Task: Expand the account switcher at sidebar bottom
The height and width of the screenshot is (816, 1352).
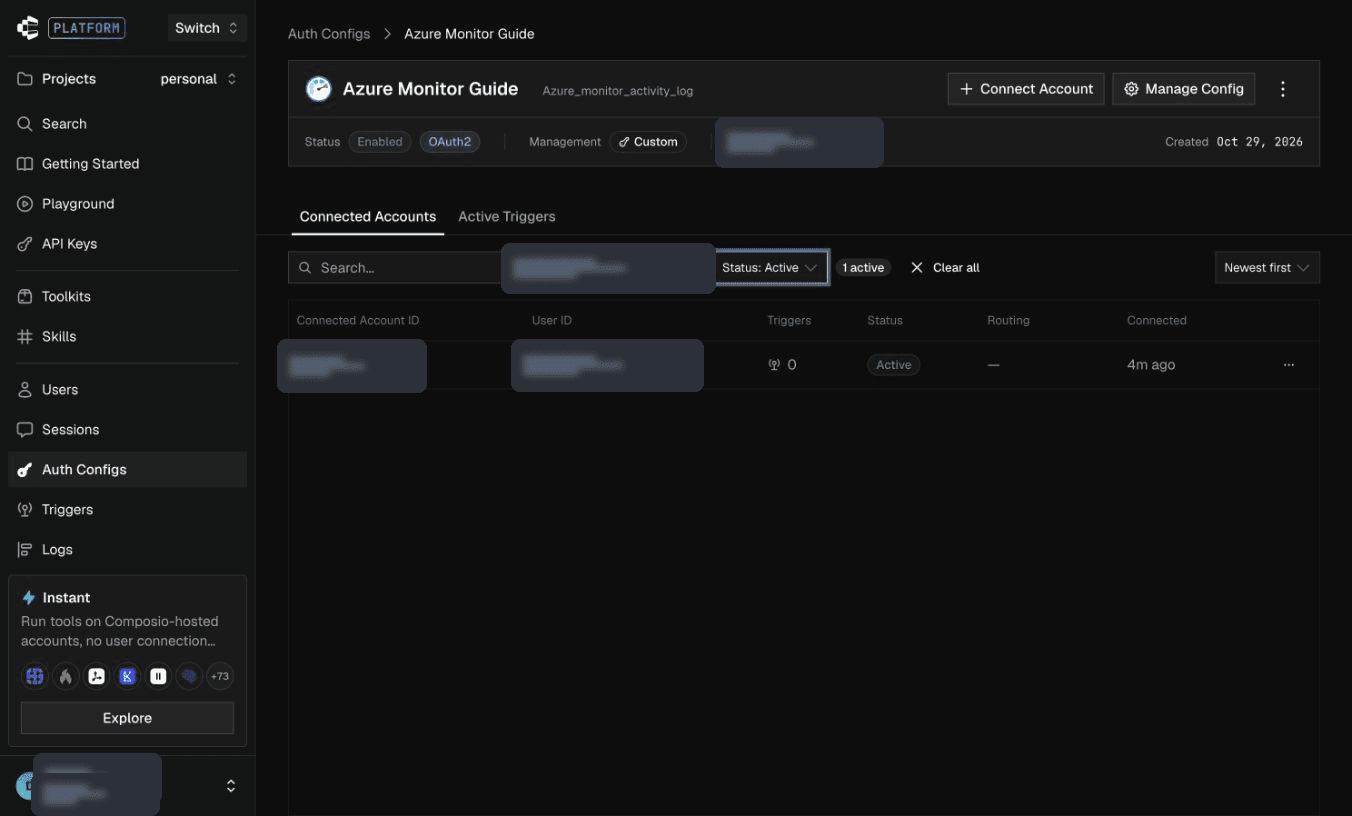Action: coord(231,786)
